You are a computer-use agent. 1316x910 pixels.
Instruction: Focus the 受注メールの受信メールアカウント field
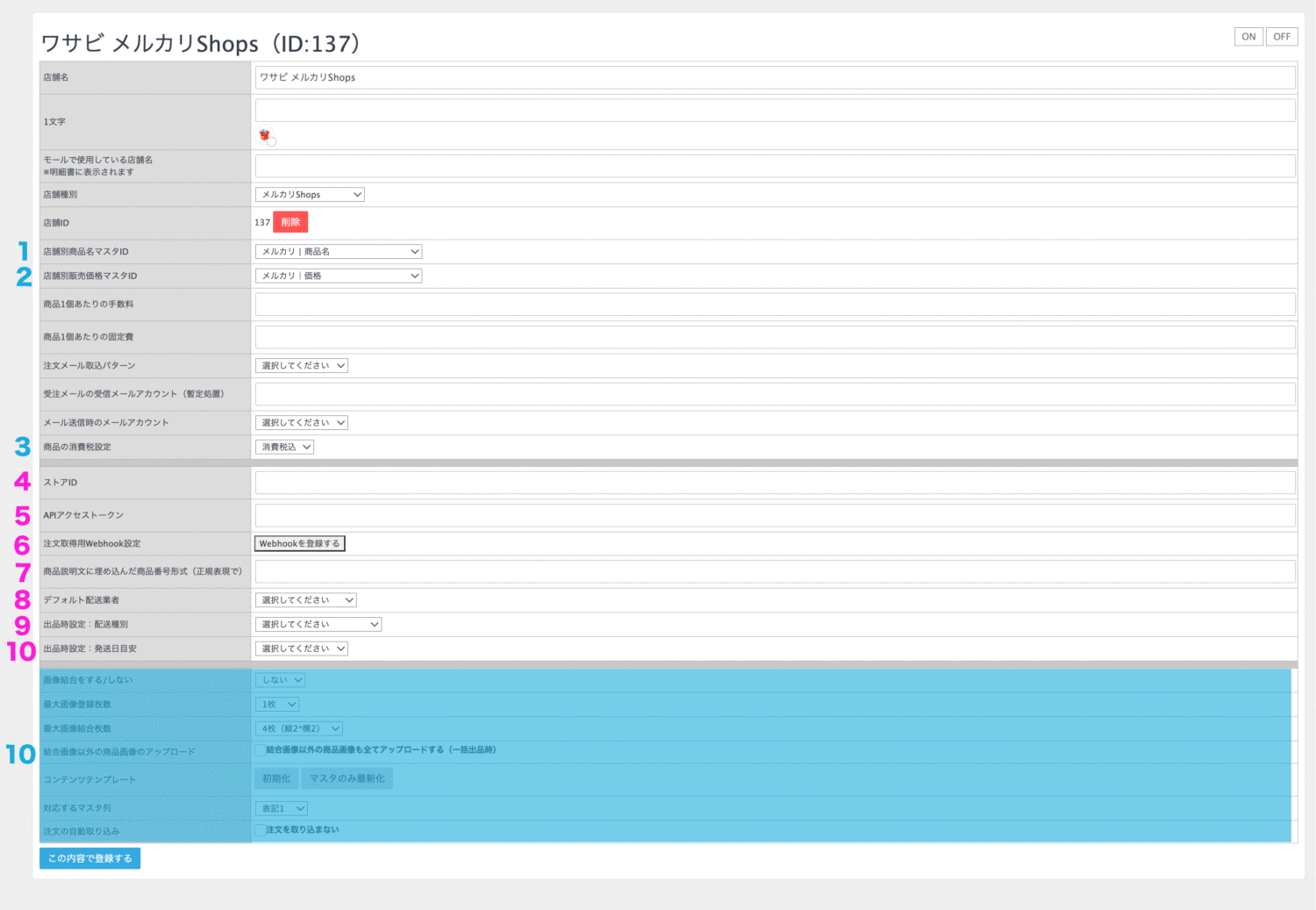pos(776,394)
